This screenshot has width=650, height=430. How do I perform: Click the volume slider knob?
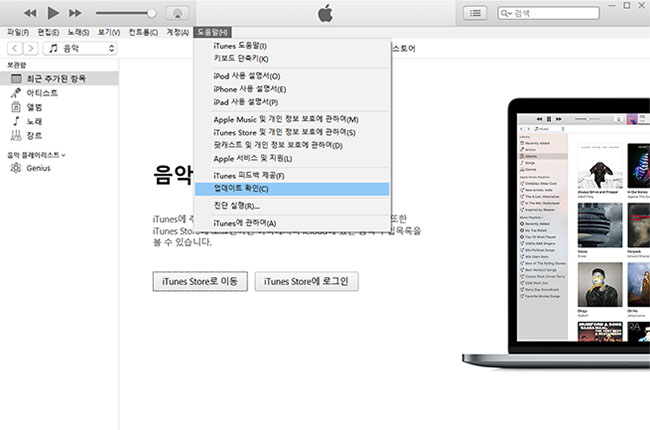(x=152, y=13)
